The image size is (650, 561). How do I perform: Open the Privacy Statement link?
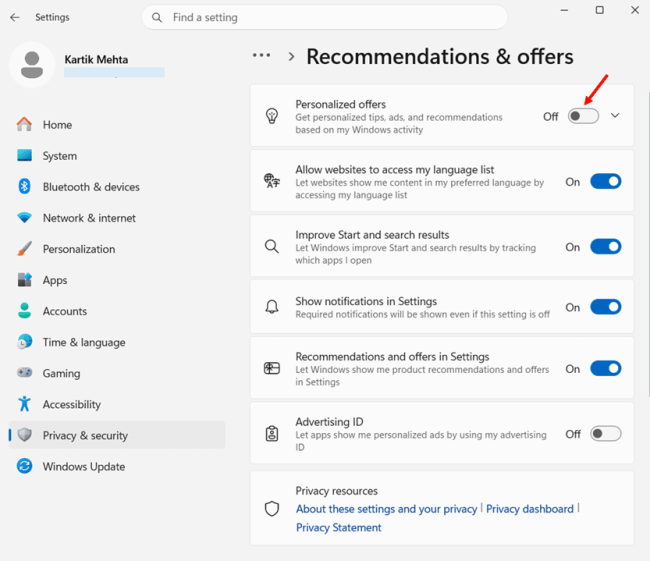(338, 527)
